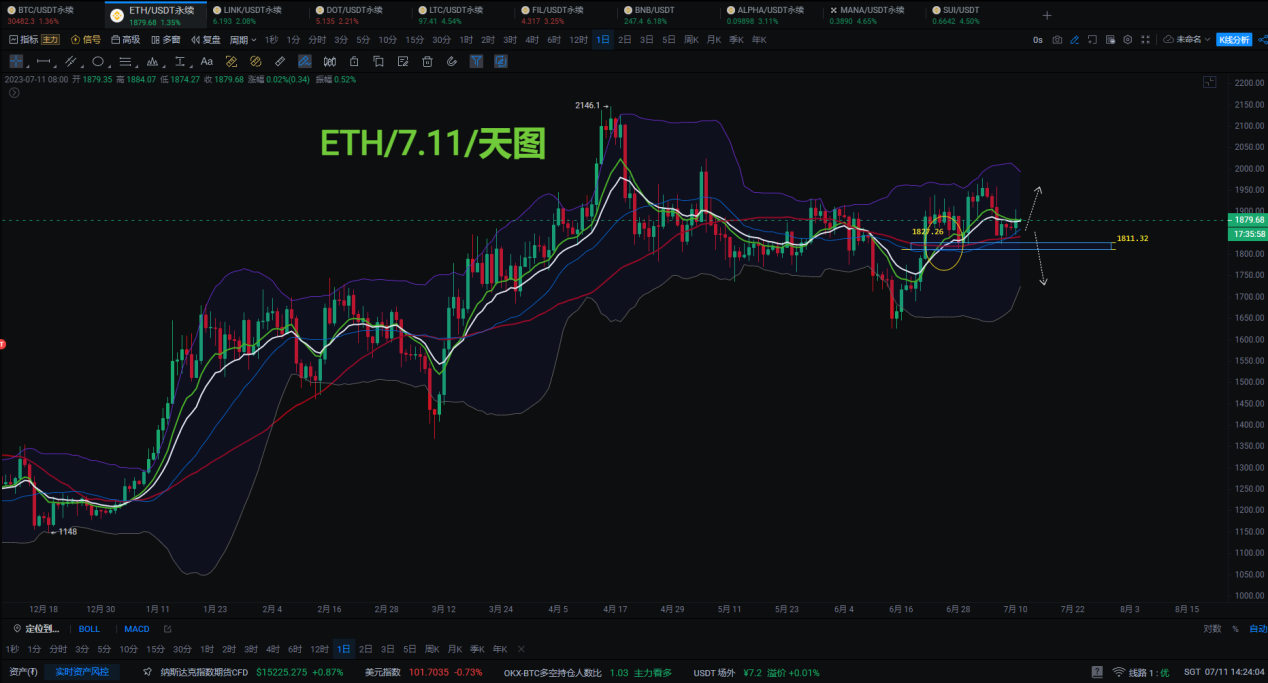Click the 线路1 network line status
This screenshot has width=1268, height=683.
(1141, 672)
